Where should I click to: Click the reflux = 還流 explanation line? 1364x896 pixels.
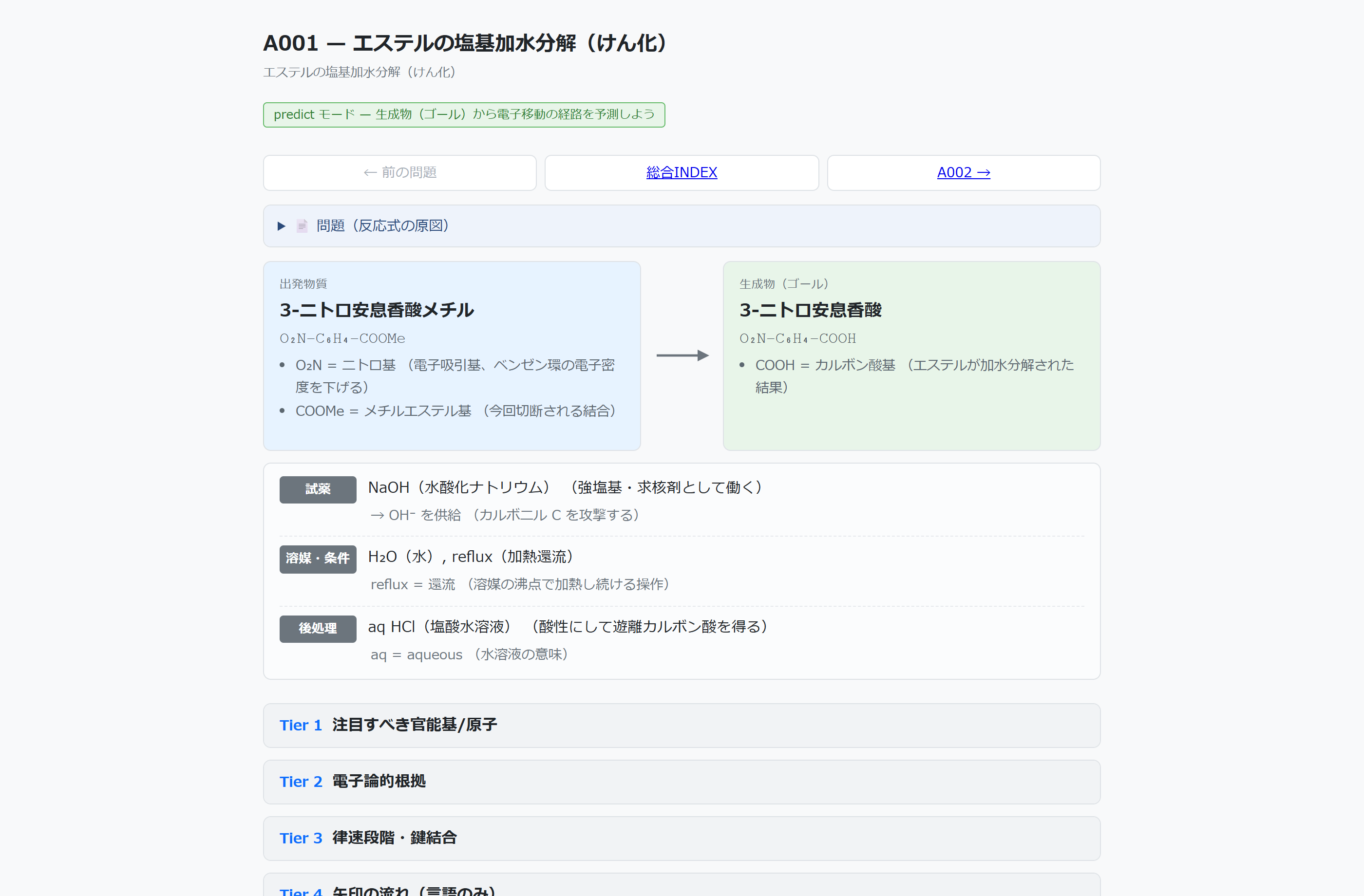click(x=519, y=584)
